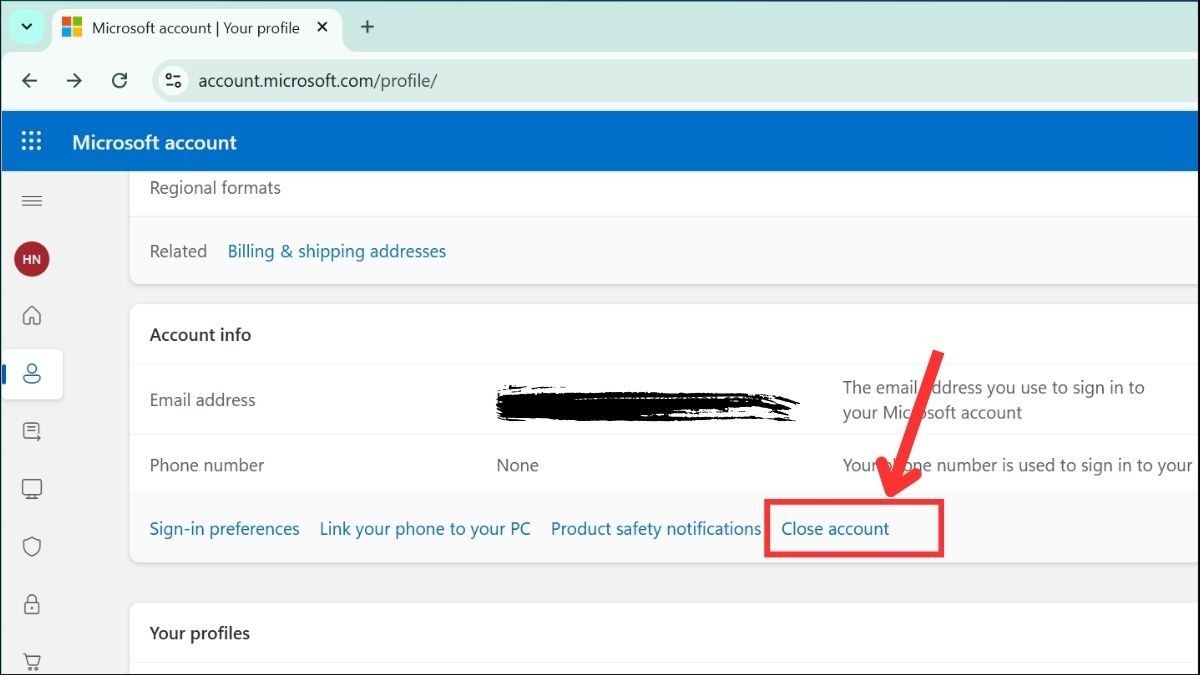View site information icon in address bar
1200x675 pixels.
coord(173,81)
